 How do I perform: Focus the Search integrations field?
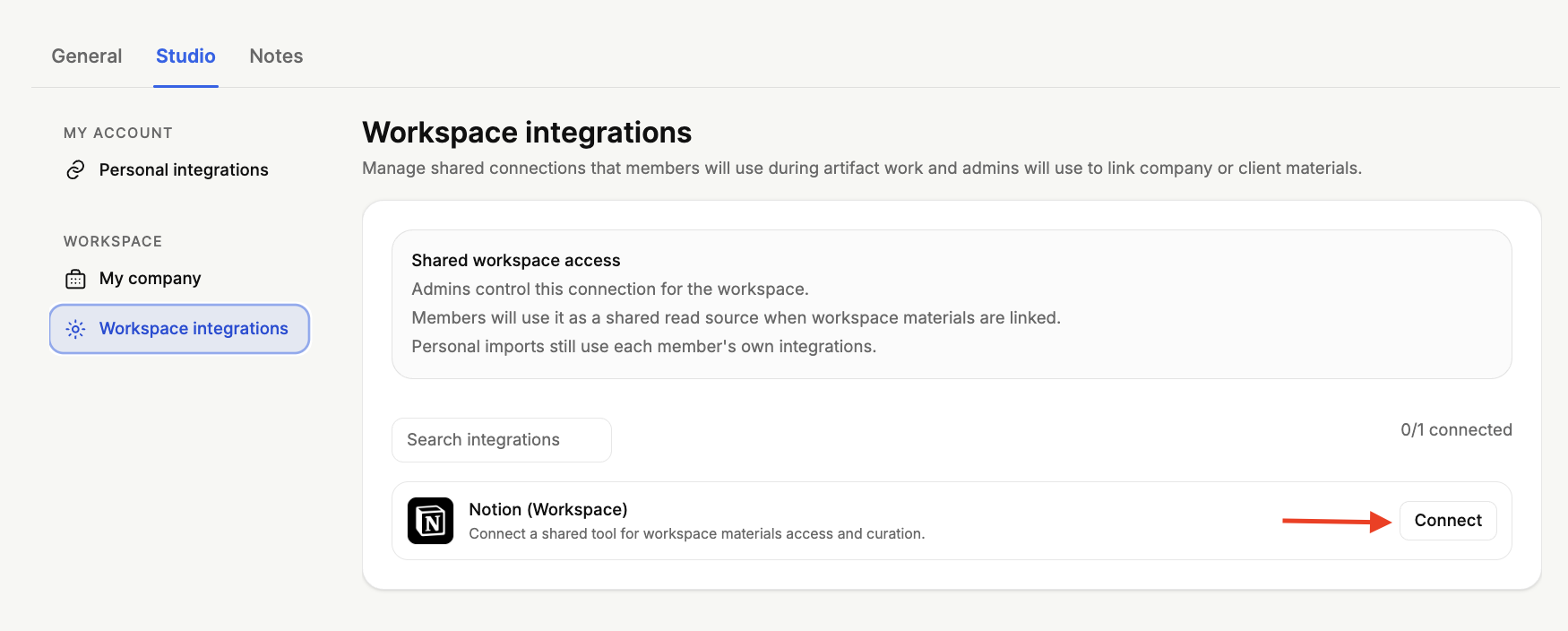502,440
